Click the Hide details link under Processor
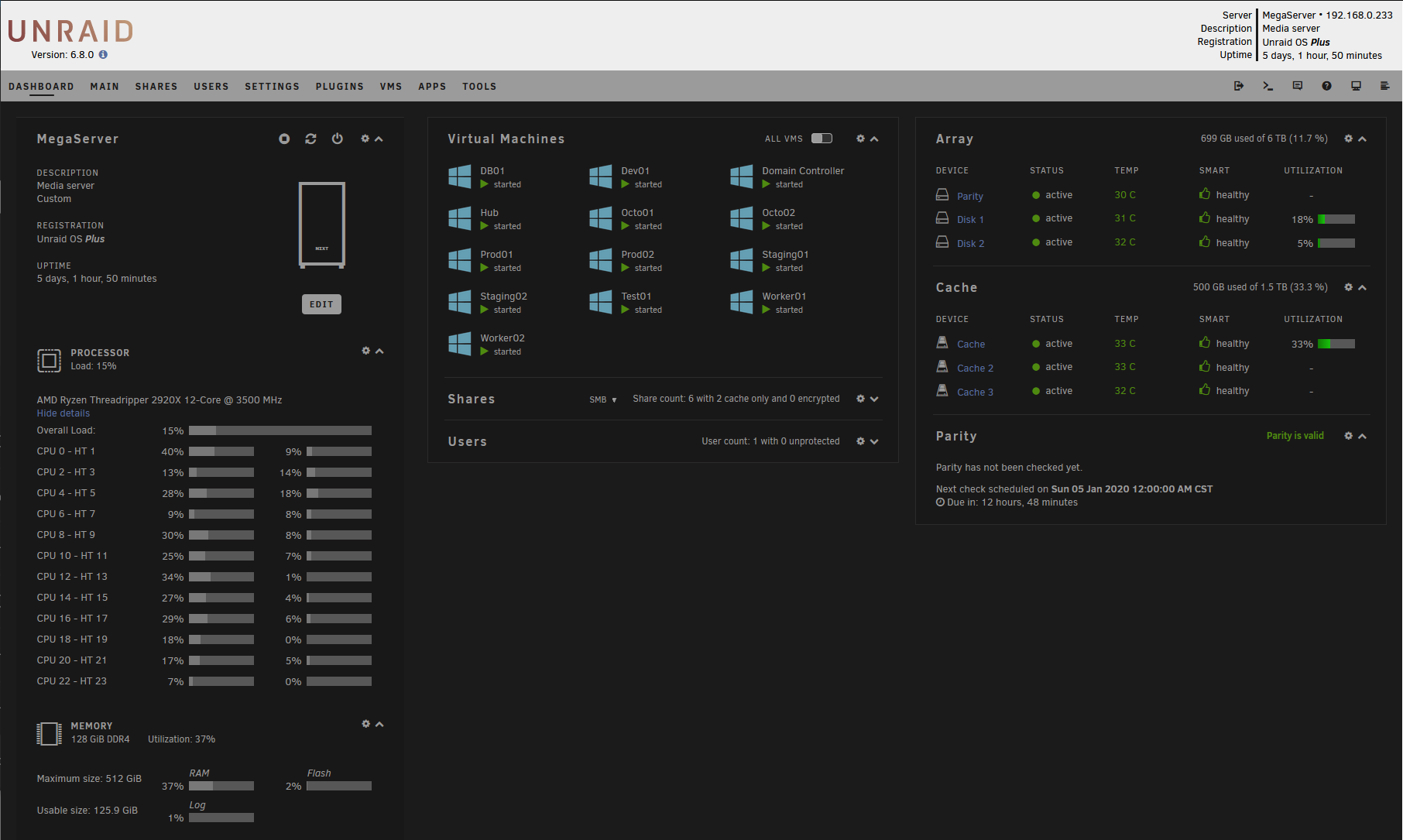The height and width of the screenshot is (840, 1403). coord(63,413)
